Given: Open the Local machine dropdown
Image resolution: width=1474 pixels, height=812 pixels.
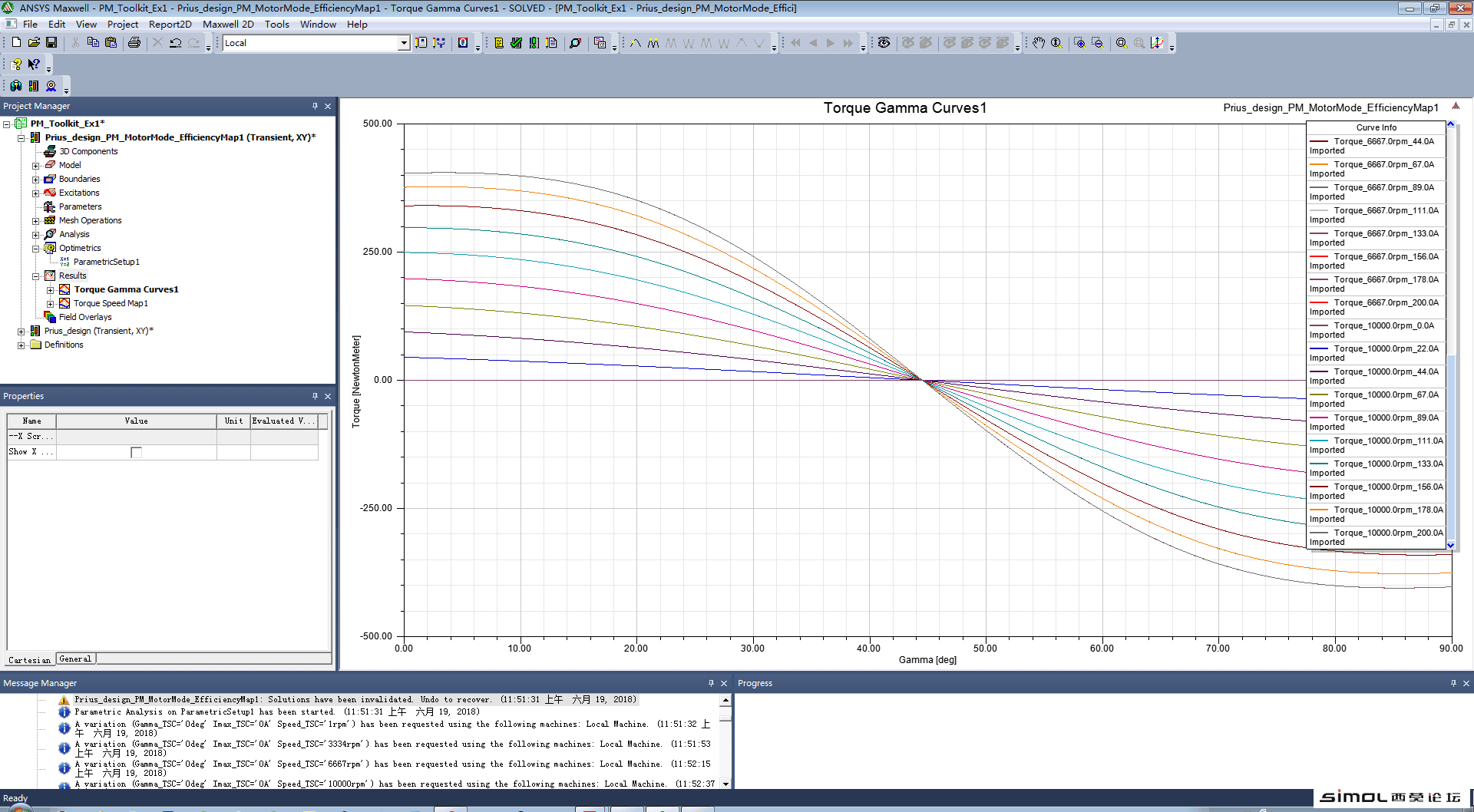Looking at the screenshot, I should (404, 43).
